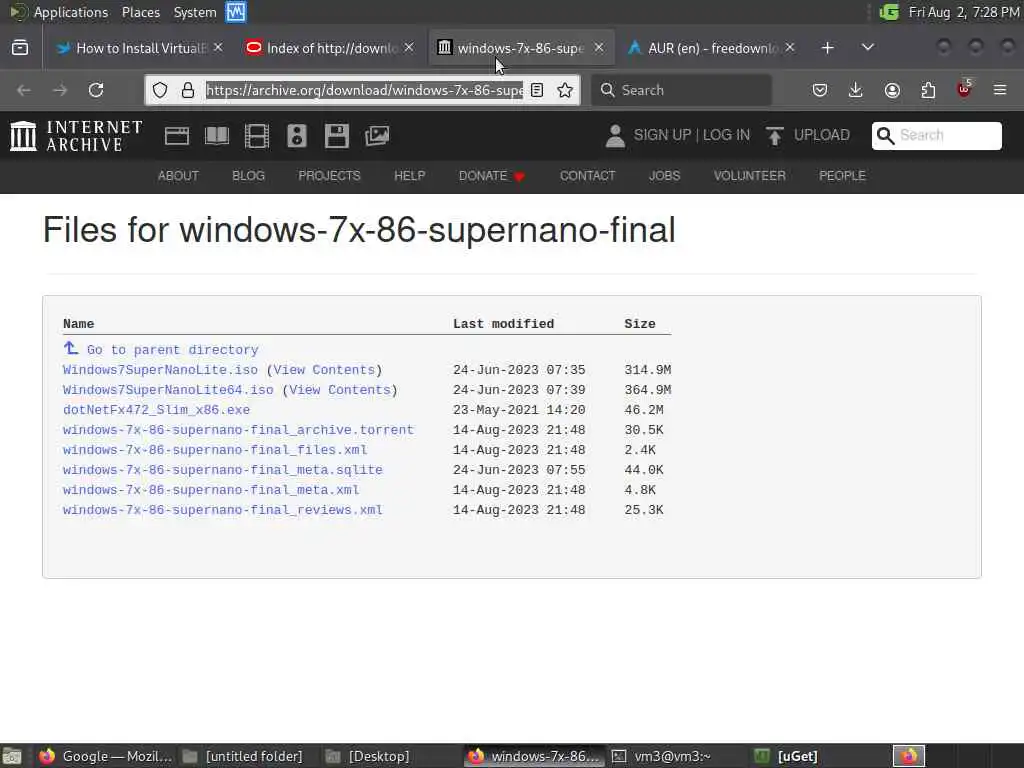Open windows-7x-86-supernano-final_reviews.xml
The height and width of the screenshot is (768, 1024).
(x=222, y=510)
